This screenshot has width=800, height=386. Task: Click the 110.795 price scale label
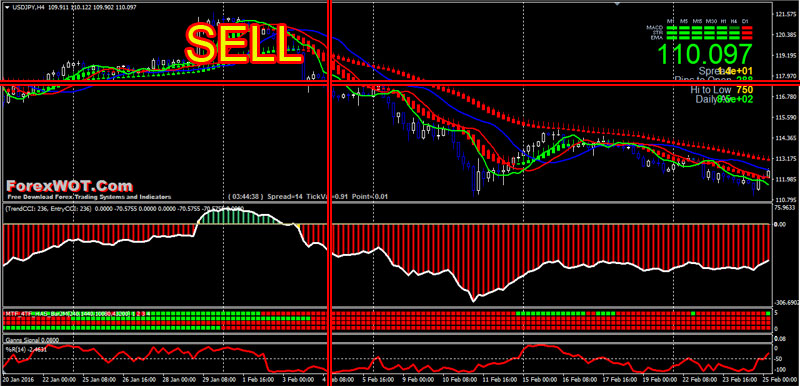click(786, 199)
